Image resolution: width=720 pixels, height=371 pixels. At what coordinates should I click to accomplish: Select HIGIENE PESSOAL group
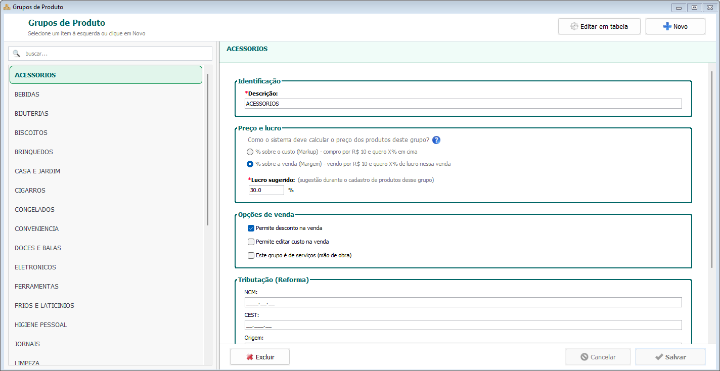106,325
